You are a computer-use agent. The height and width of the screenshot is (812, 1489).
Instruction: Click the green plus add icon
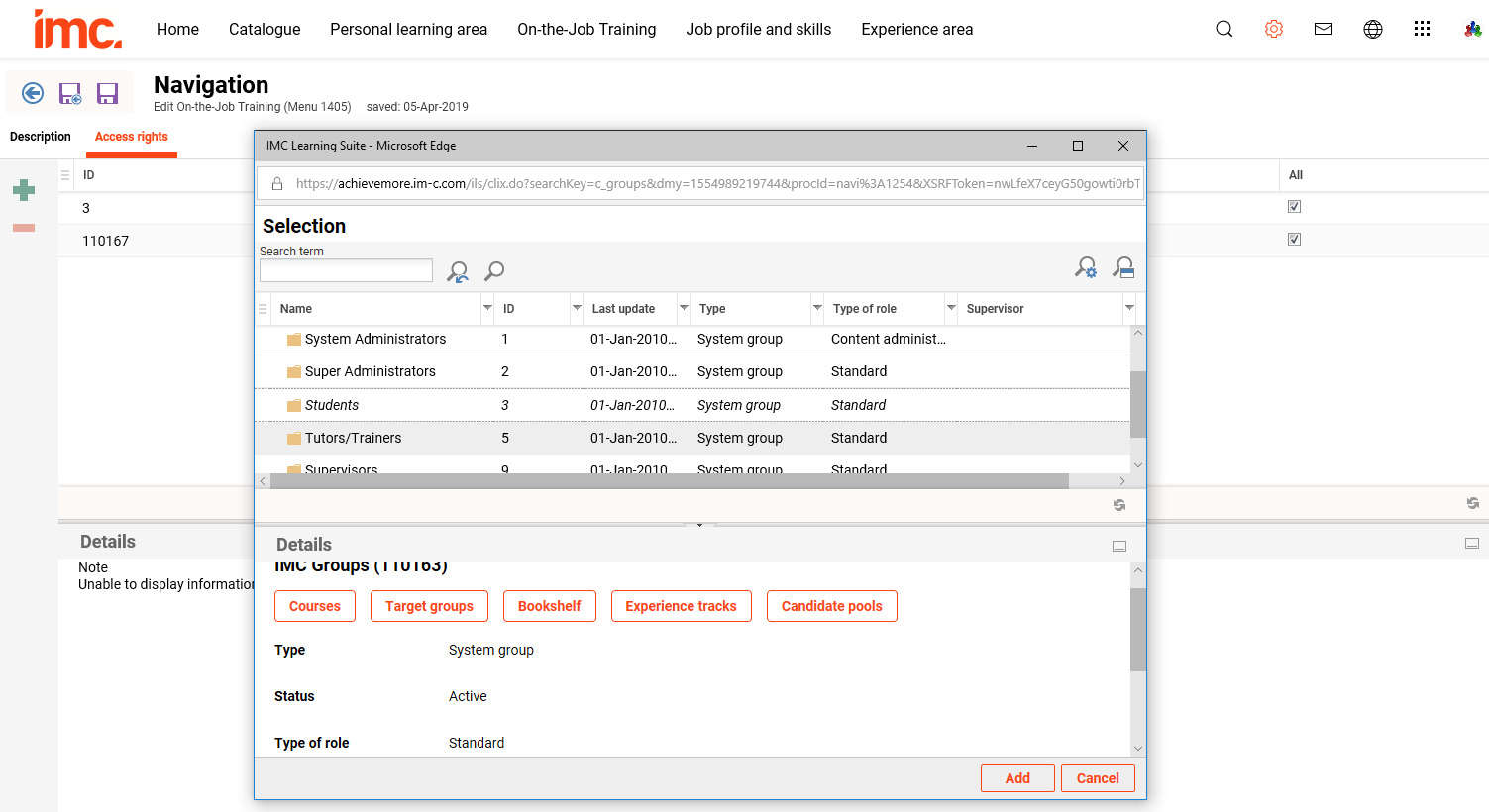[x=24, y=190]
